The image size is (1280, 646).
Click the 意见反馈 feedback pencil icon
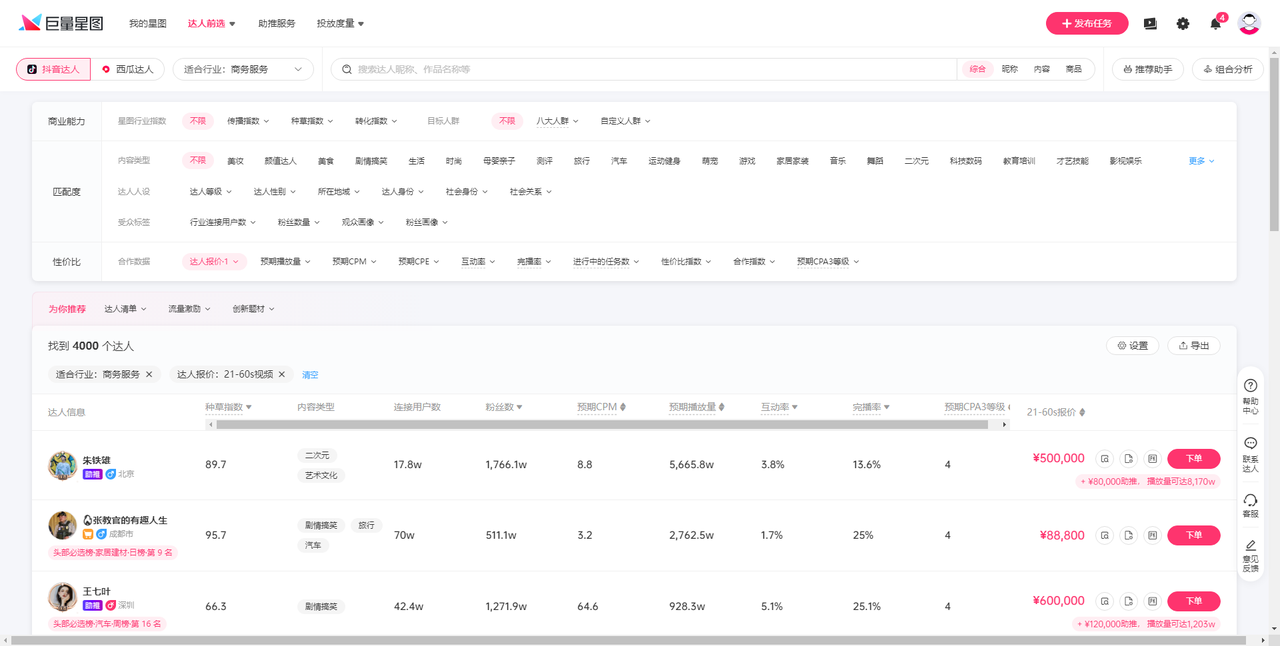pos(1250,547)
